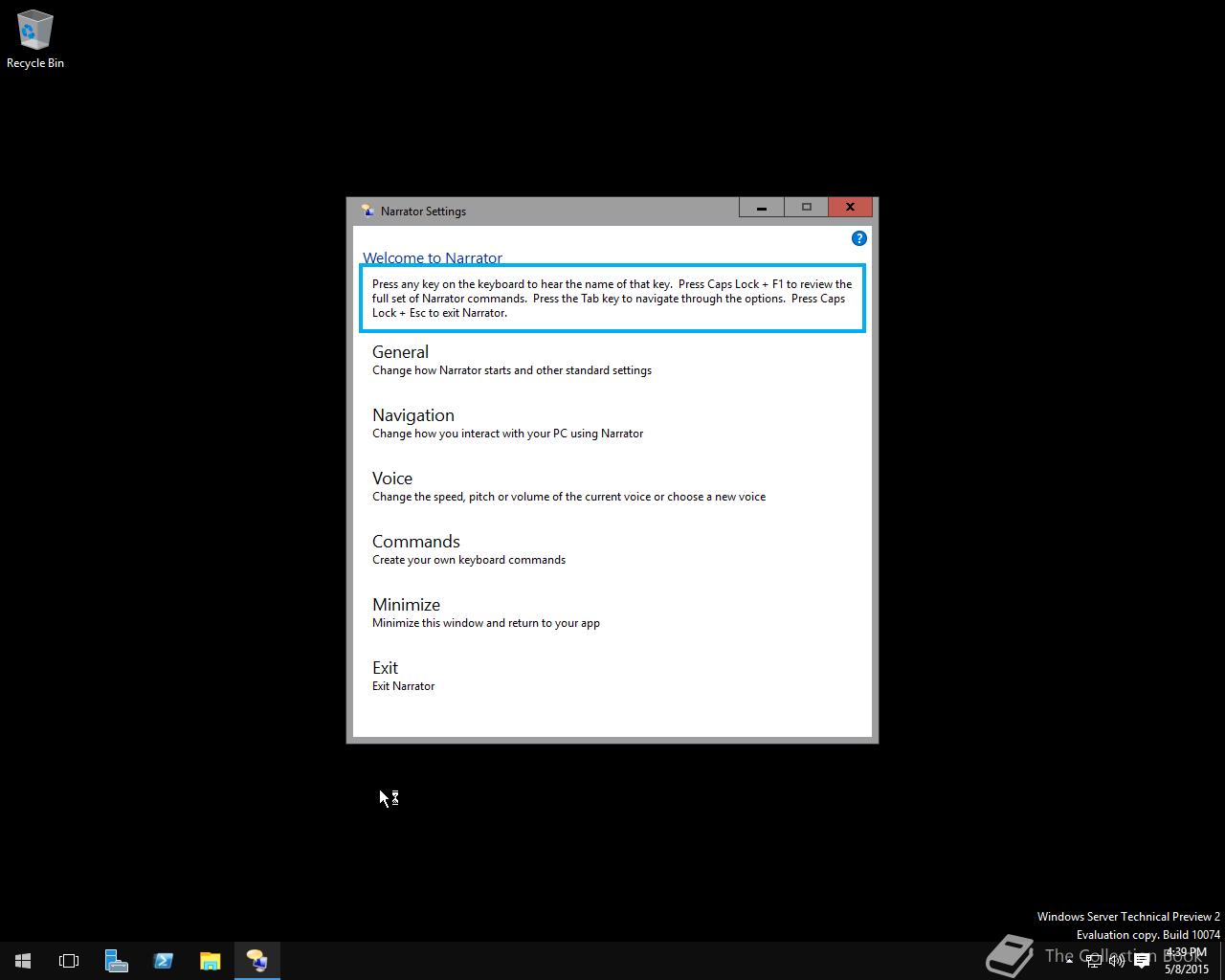1225x980 pixels.
Task: Open Commands keyboard settings
Action: click(x=469, y=549)
